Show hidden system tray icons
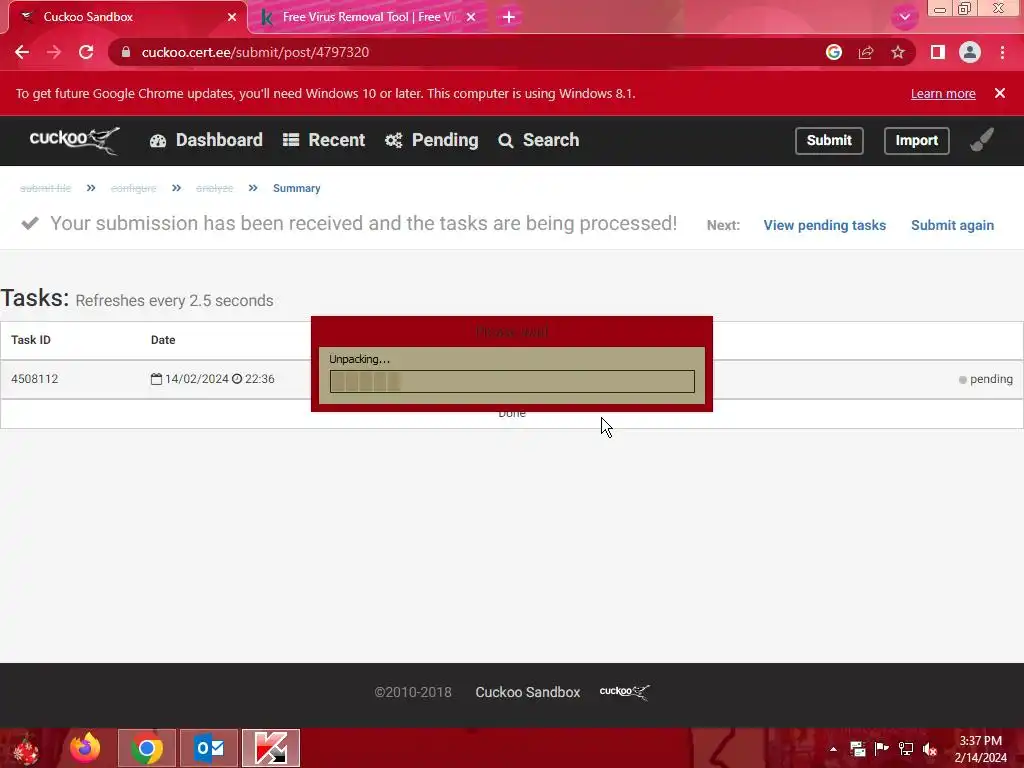Screen dimensions: 1024x768 (833, 749)
